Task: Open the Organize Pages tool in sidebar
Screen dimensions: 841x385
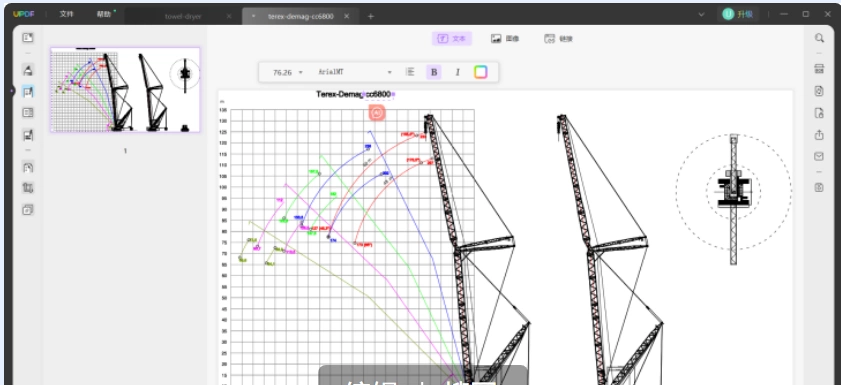Action: pos(28,113)
